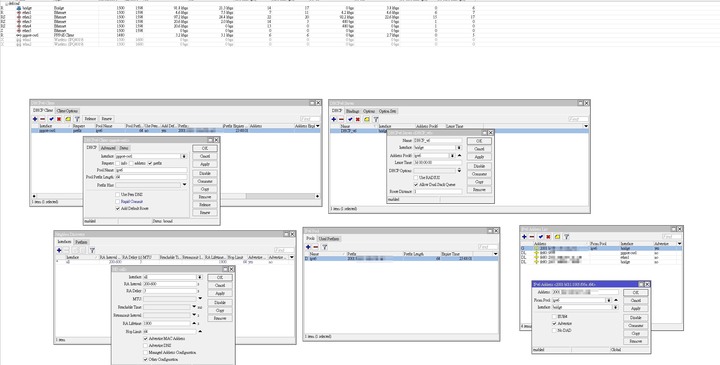Uncheck the Request prefix checkbox
This screenshot has width=720, height=365.
click(150, 163)
